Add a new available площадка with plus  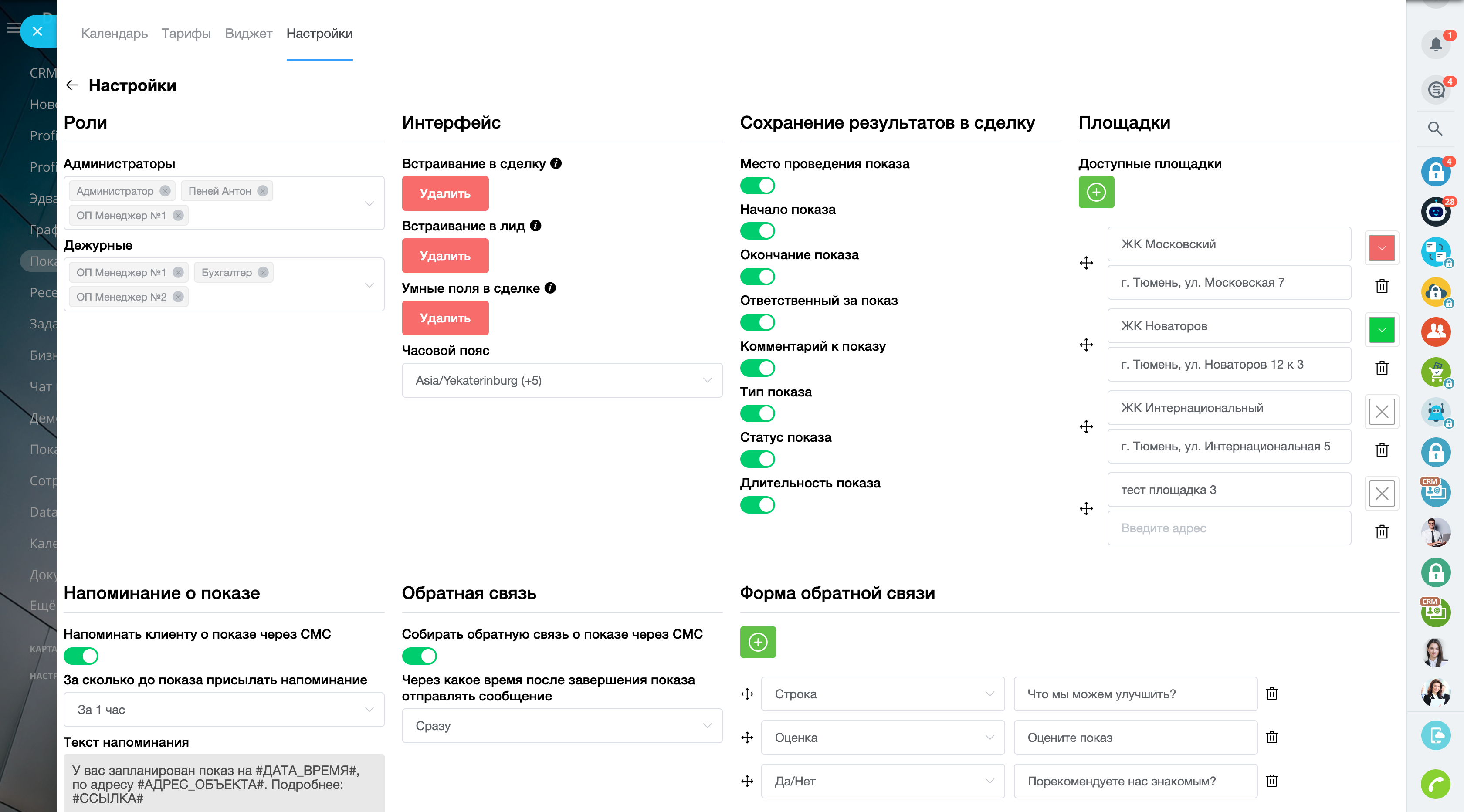point(1096,192)
